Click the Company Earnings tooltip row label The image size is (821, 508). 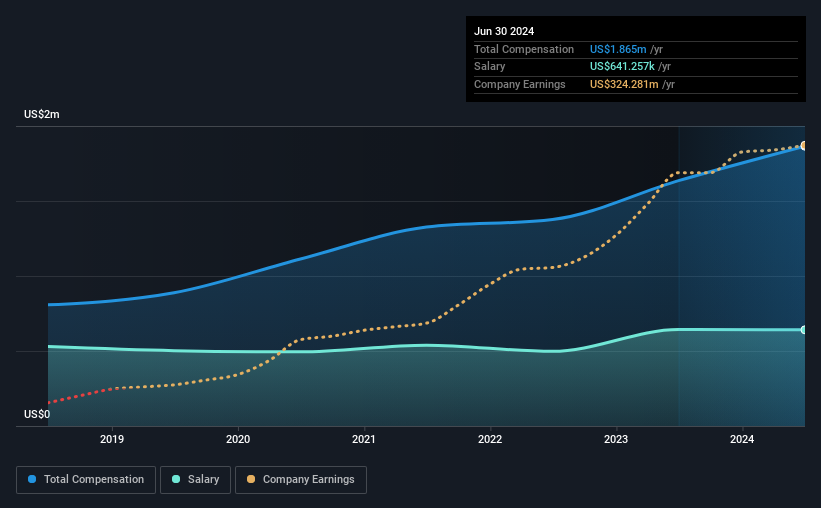[x=519, y=84]
